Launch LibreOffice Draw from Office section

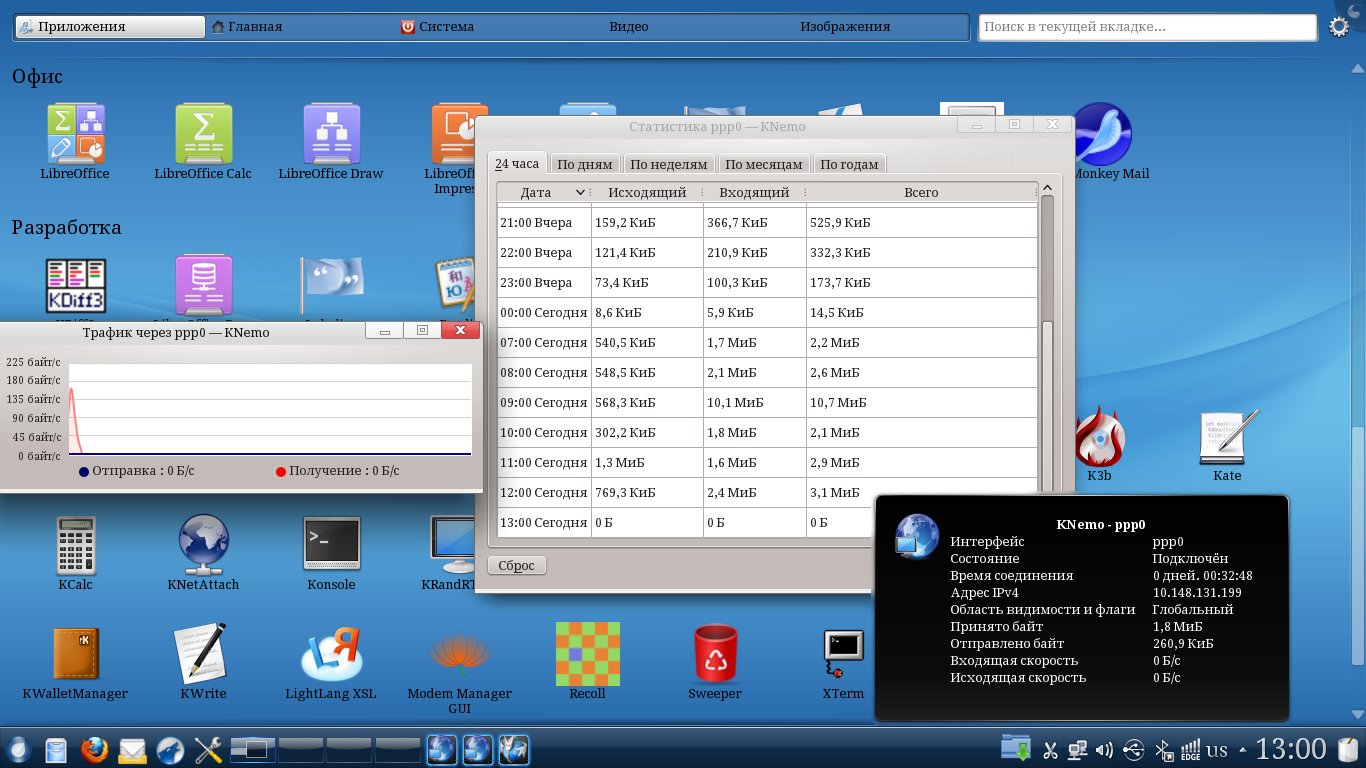[331, 134]
